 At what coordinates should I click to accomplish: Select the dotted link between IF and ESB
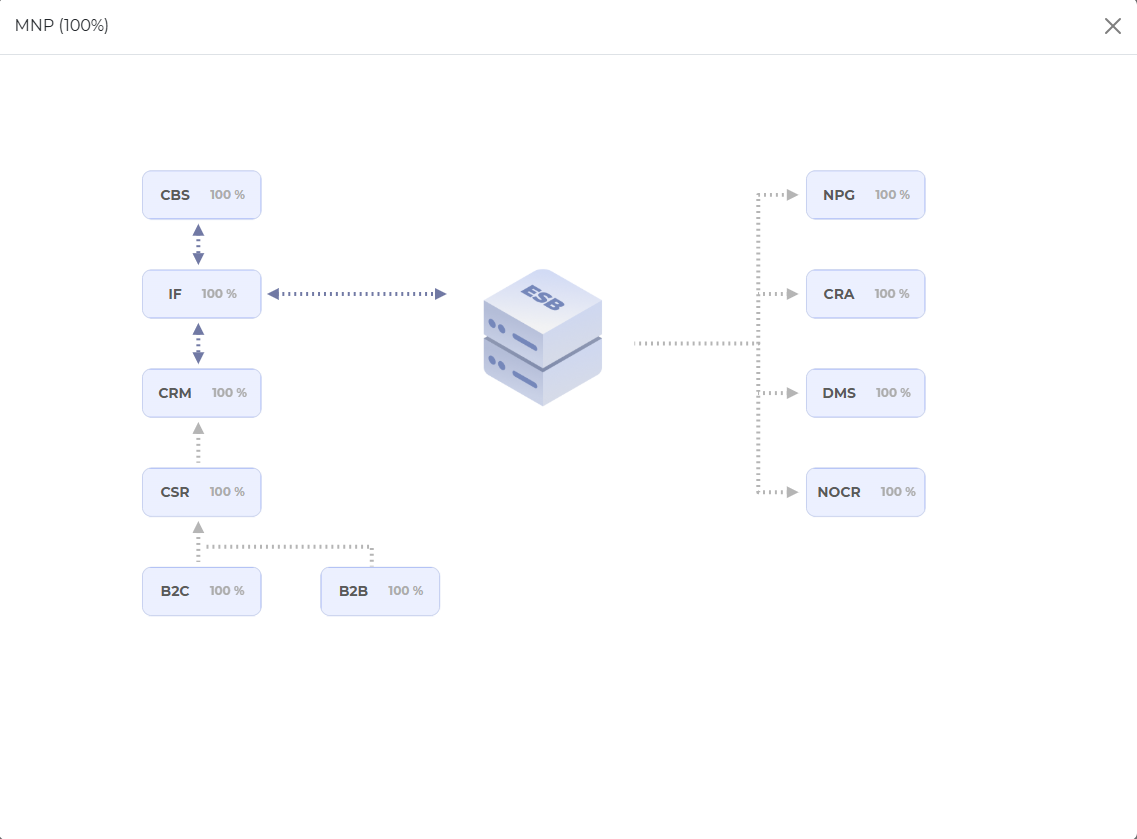[356, 294]
